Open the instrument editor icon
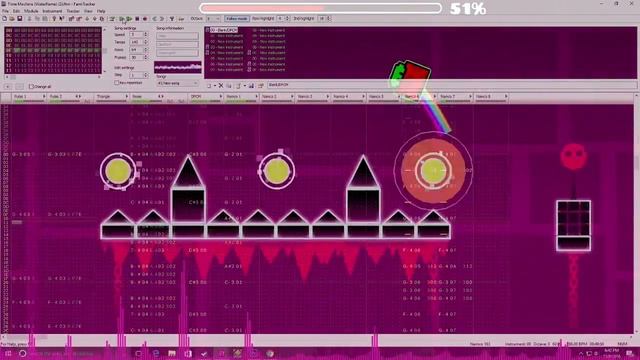The image size is (640, 360). pos(260,86)
